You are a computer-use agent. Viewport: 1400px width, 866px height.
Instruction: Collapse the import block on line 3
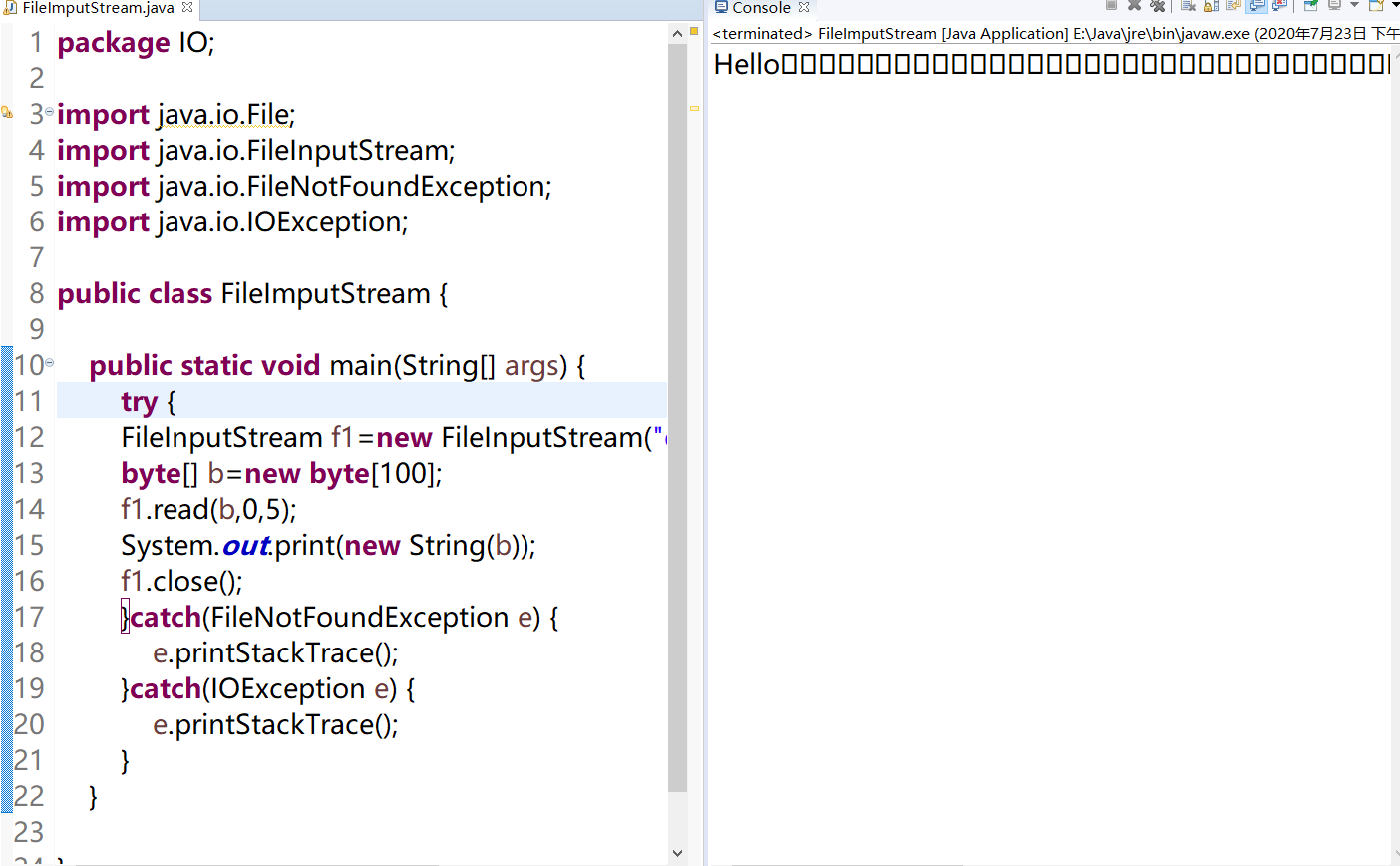(x=50, y=111)
